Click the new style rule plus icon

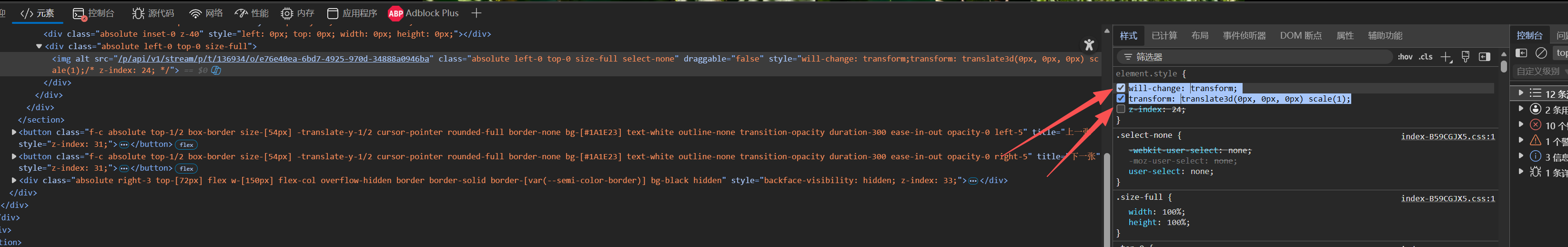1446,57
